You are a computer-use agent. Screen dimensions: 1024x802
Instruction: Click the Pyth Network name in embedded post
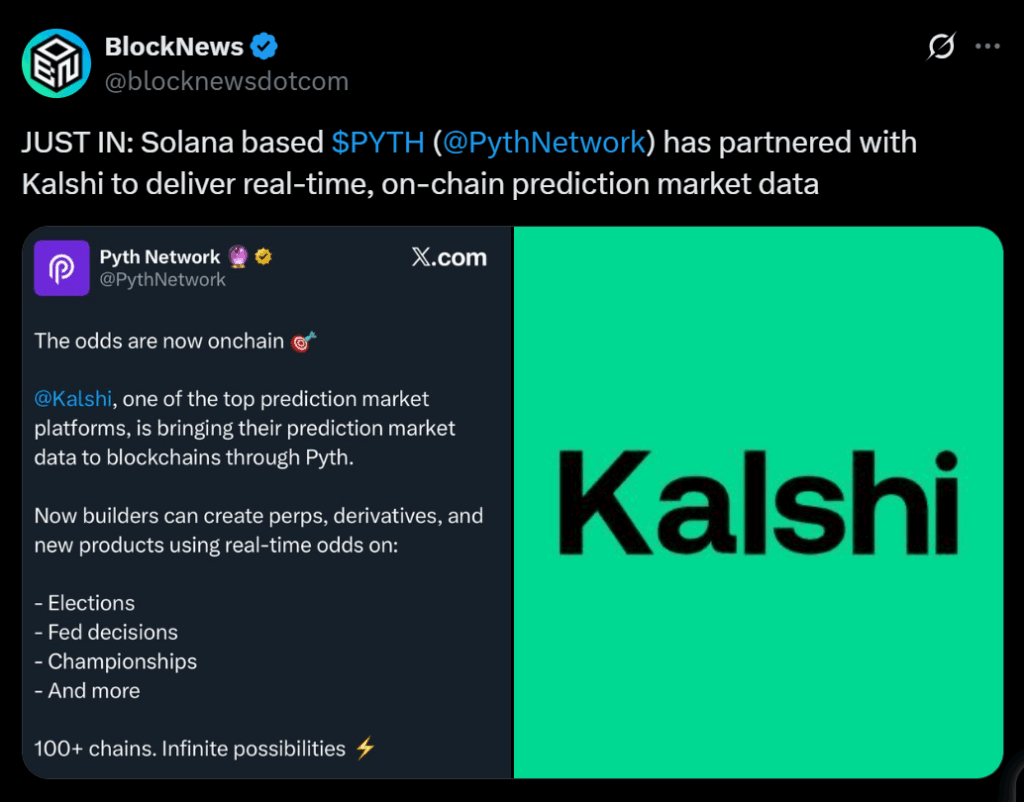point(160,257)
